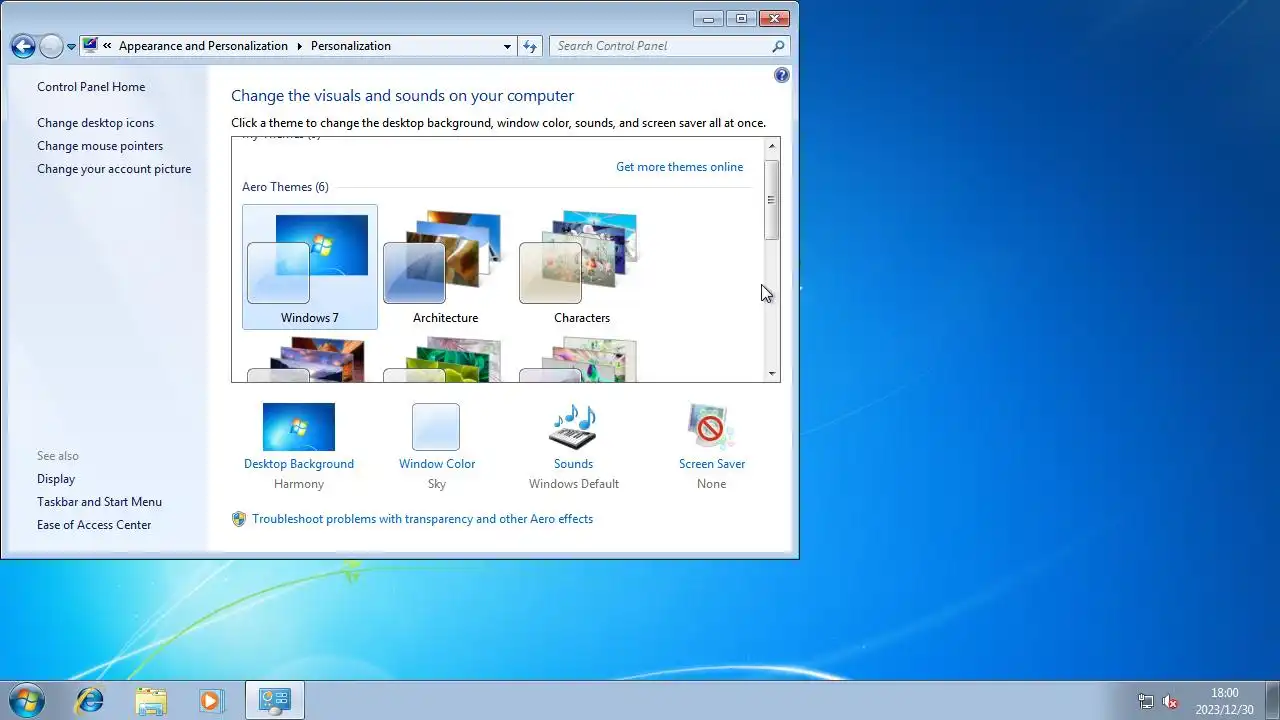1280x720 pixels.
Task: Click the Sounds link text
Action: [x=573, y=464]
